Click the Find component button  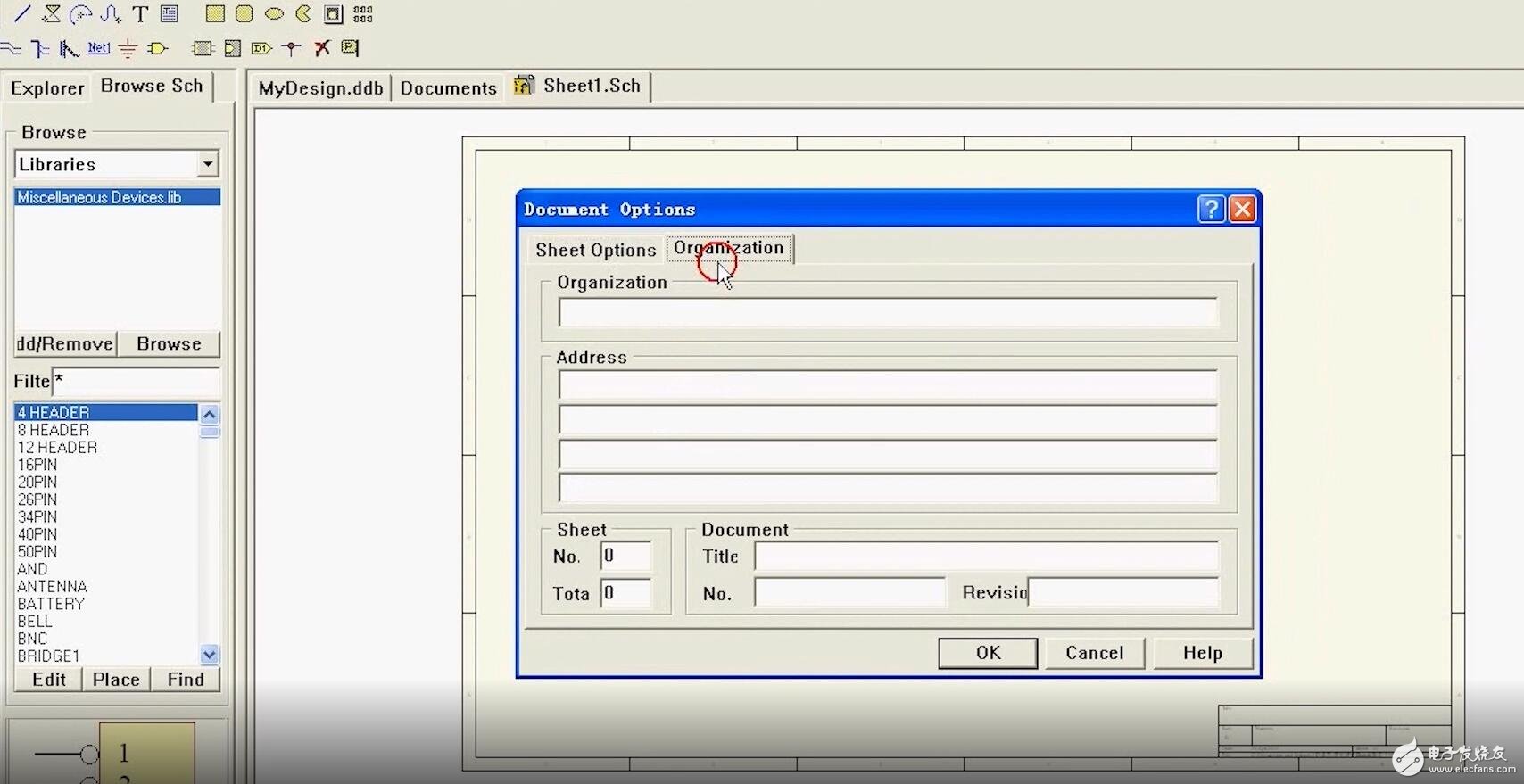pyautogui.click(x=186, y=680)
